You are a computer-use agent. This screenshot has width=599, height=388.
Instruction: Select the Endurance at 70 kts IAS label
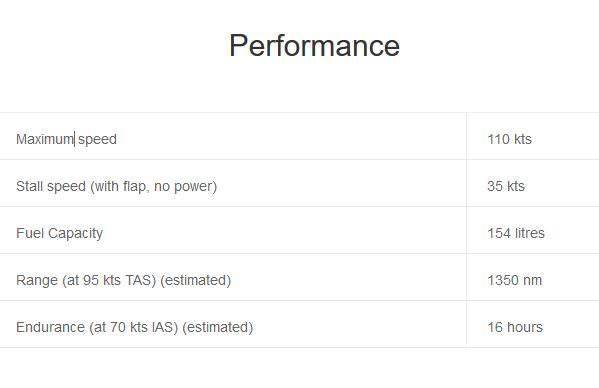[x=134, y=327]
